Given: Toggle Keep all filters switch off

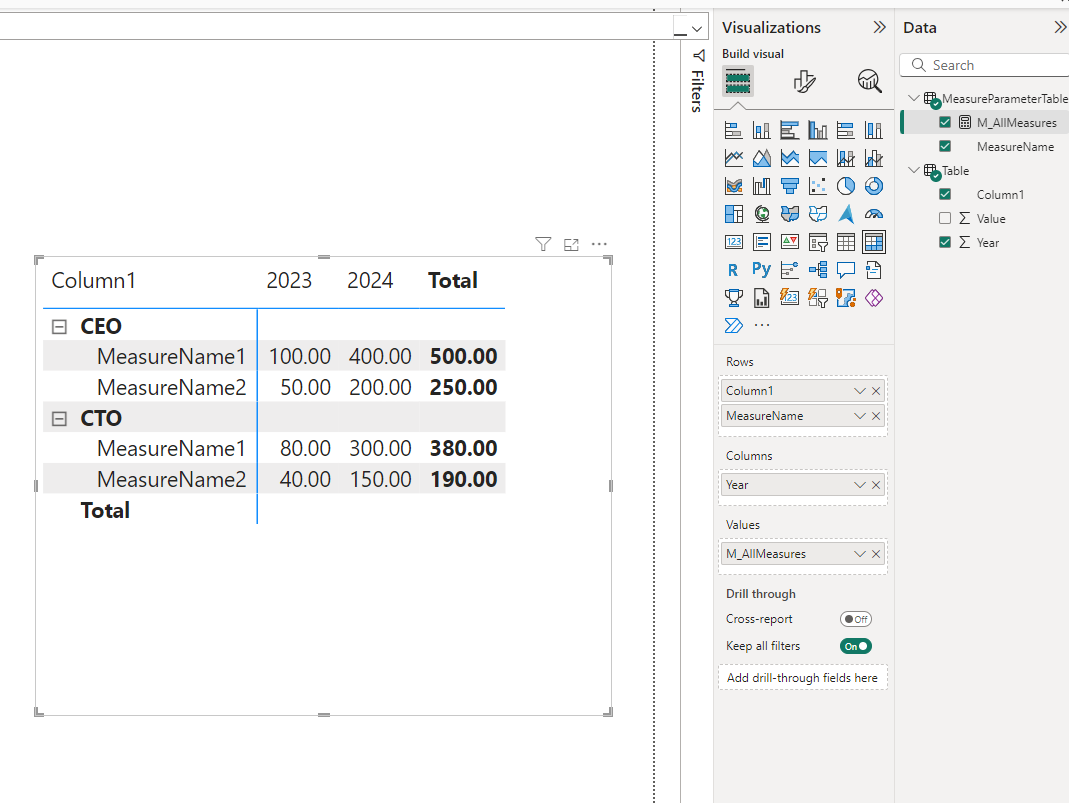Looking at the screenshot, I should point(856,646).
